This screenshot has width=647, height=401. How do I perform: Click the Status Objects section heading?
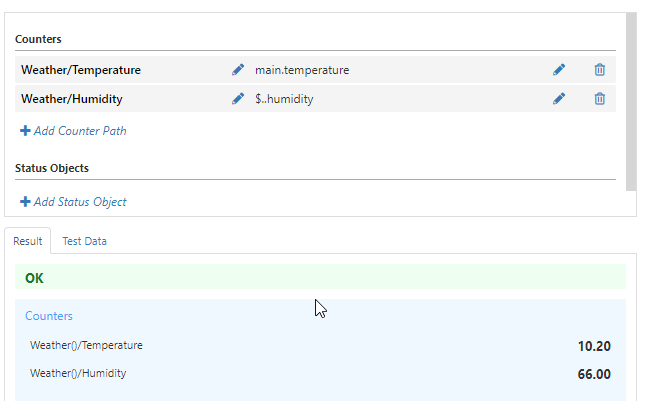pyautogui.click(x=52, y=168)
